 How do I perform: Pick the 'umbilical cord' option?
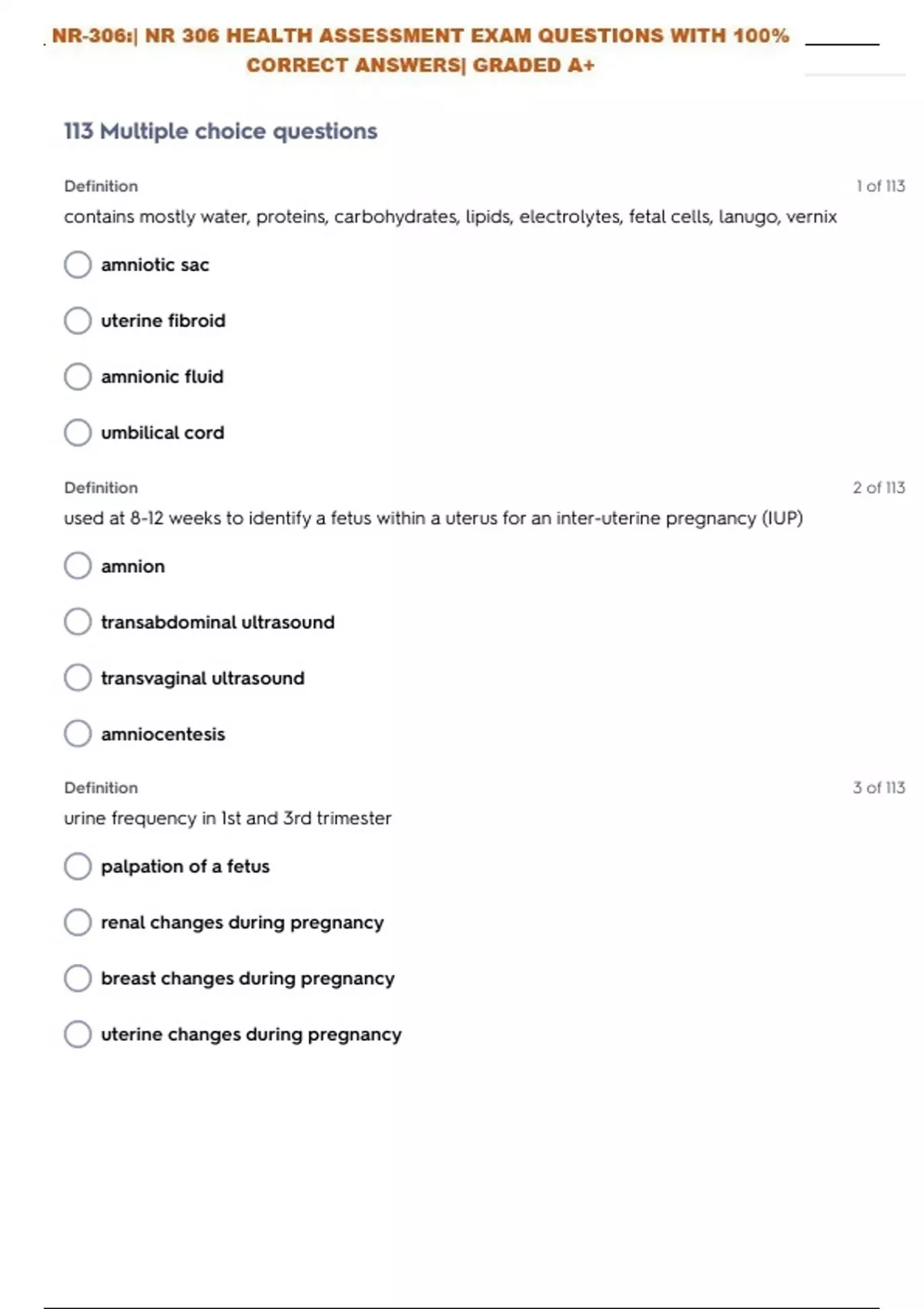[x=78, y=433]
